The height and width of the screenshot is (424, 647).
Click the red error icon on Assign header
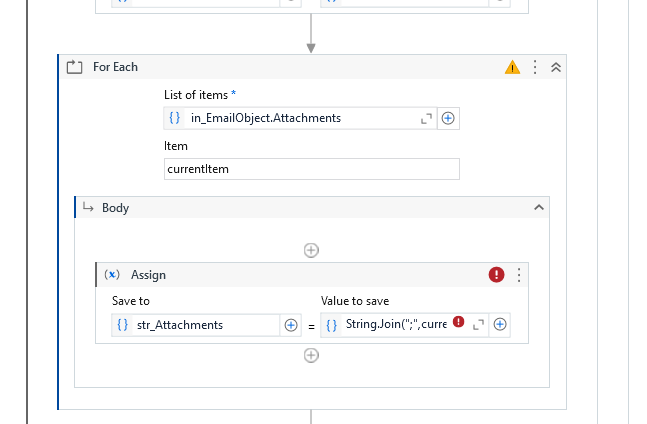(x=496, y=275)
